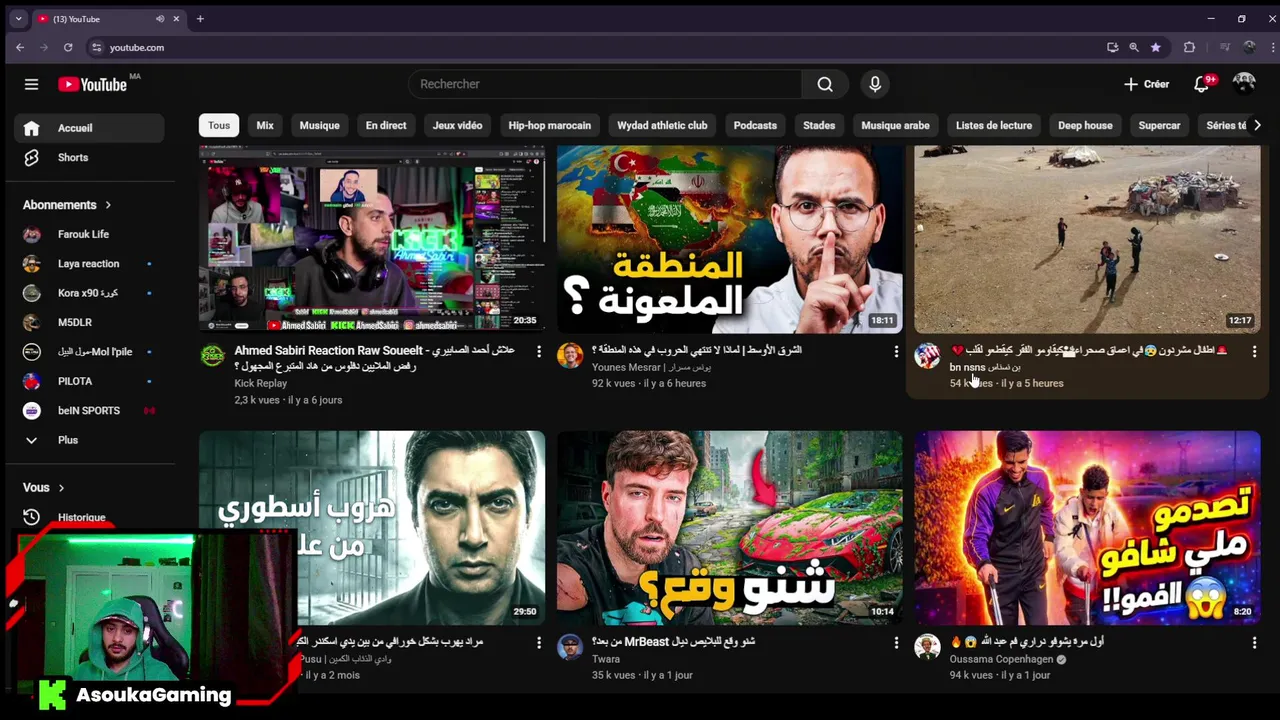Select the Tous filter chip
This screenshot has width=1280, height=720.
pyautogui.click(x=219, y=125)
